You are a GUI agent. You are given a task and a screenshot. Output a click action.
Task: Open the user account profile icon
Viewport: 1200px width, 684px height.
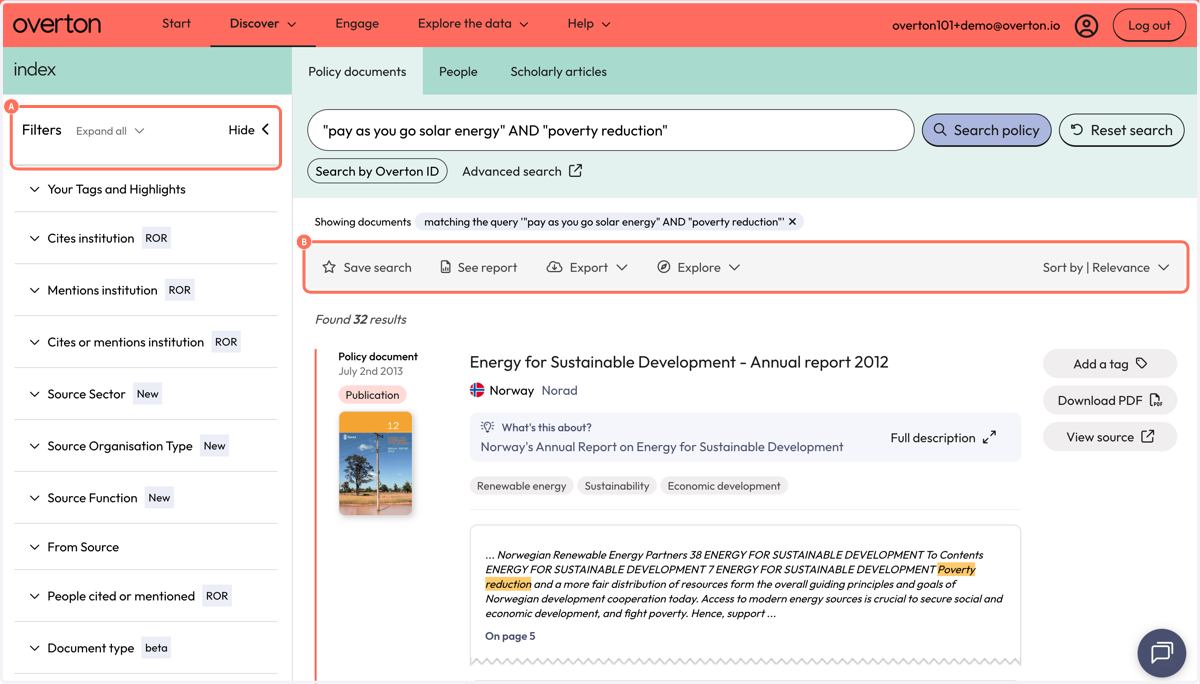tap(1086, 26)
